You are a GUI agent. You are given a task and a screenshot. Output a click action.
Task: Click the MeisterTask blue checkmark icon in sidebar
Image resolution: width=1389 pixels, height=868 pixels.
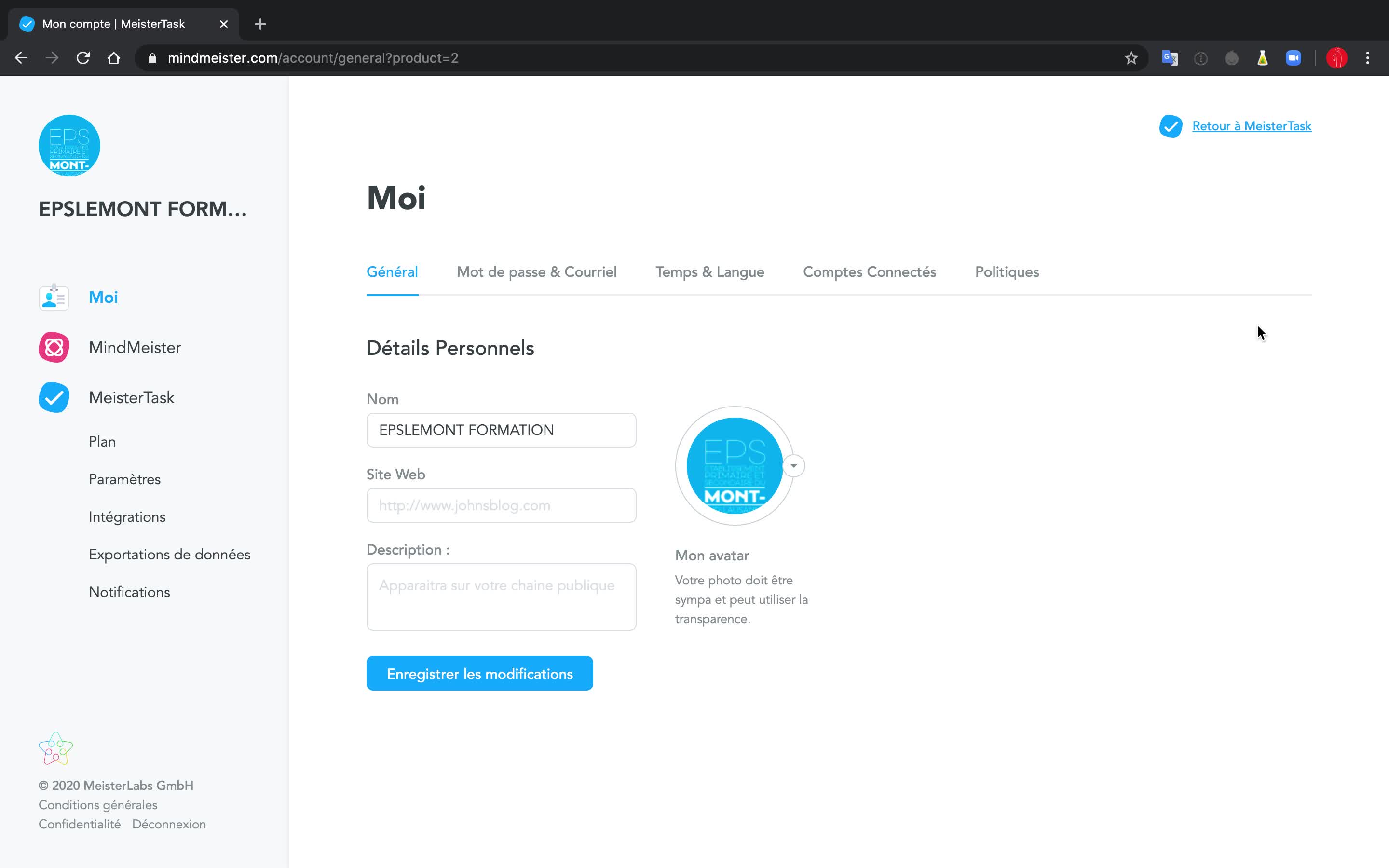tap(54, 397)
